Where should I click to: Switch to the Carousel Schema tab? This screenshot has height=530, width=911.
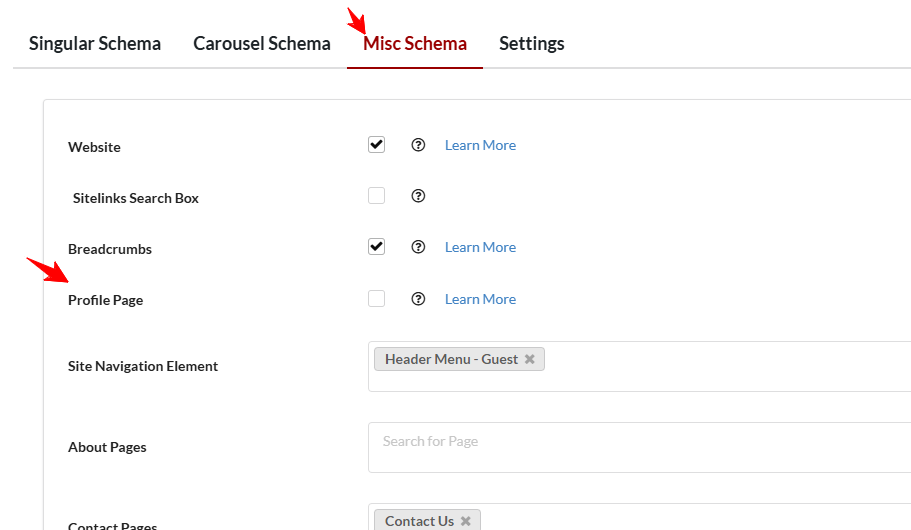tap(262, 44)
